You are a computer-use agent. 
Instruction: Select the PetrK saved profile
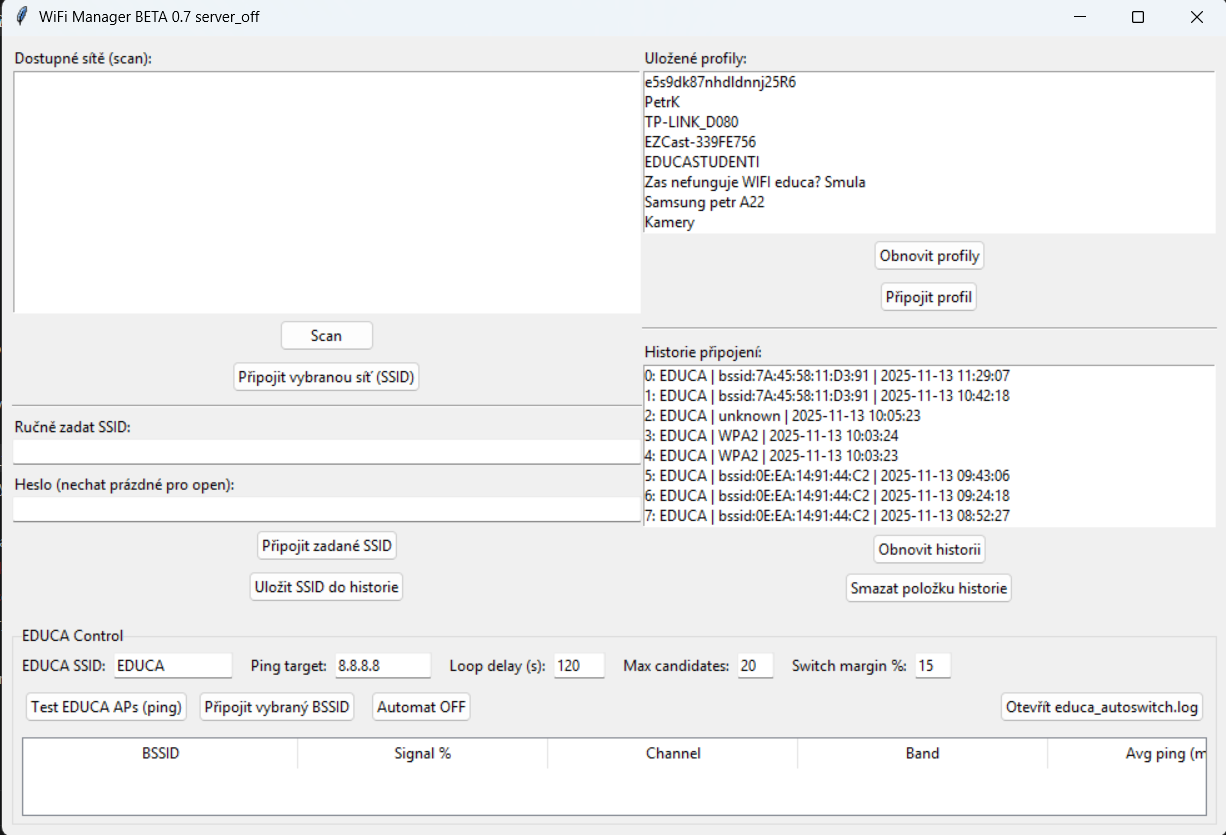click(x=929, y=102)
